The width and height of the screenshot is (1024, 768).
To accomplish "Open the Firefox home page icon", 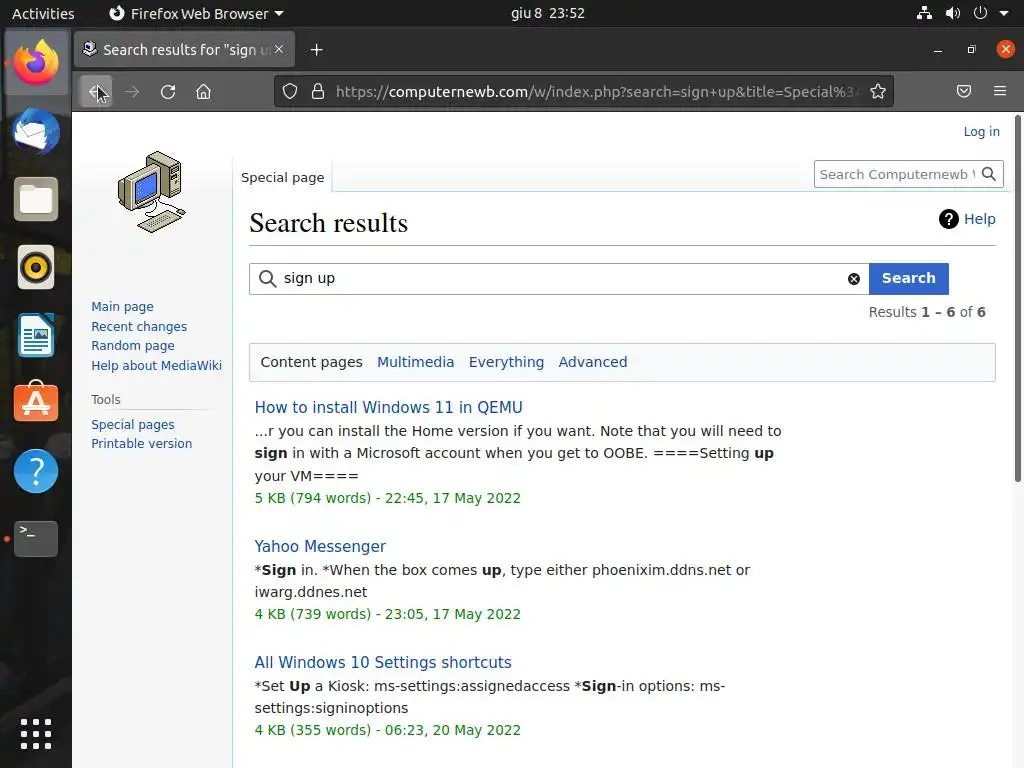I will (203, 91).
